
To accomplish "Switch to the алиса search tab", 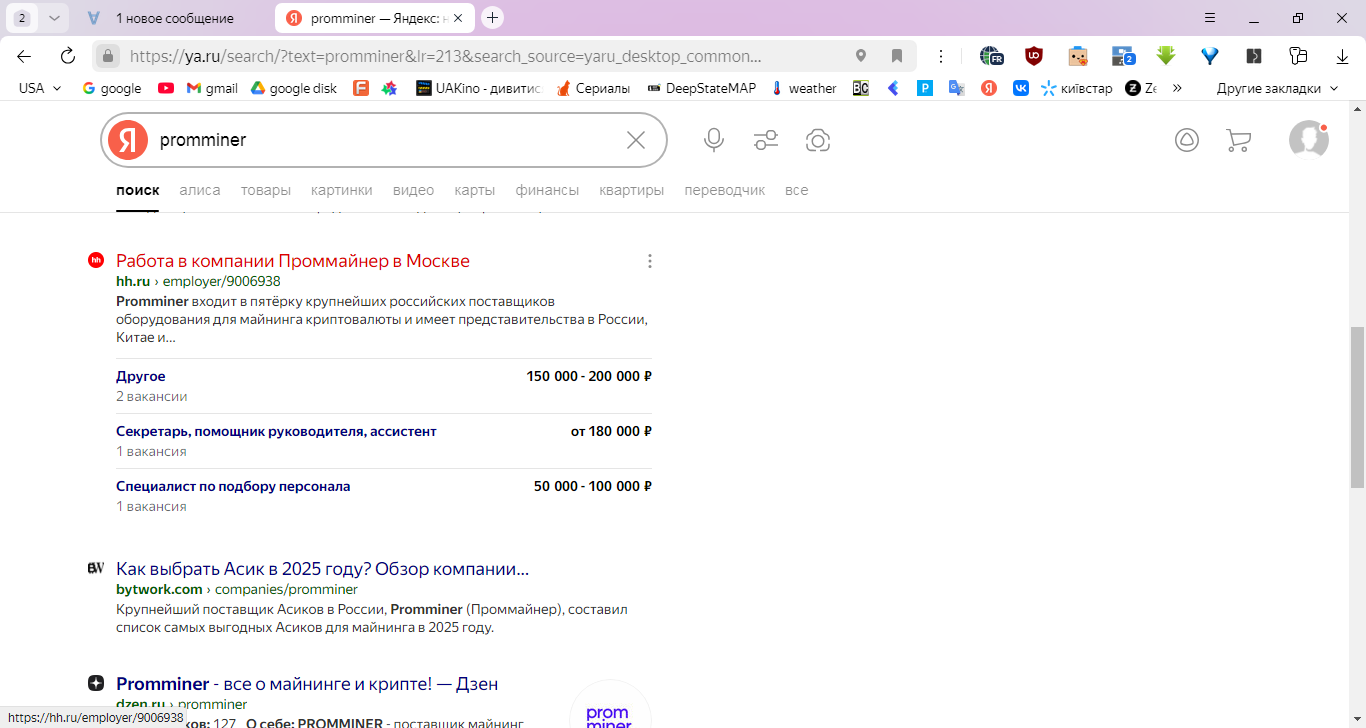I will coord(200,190).
